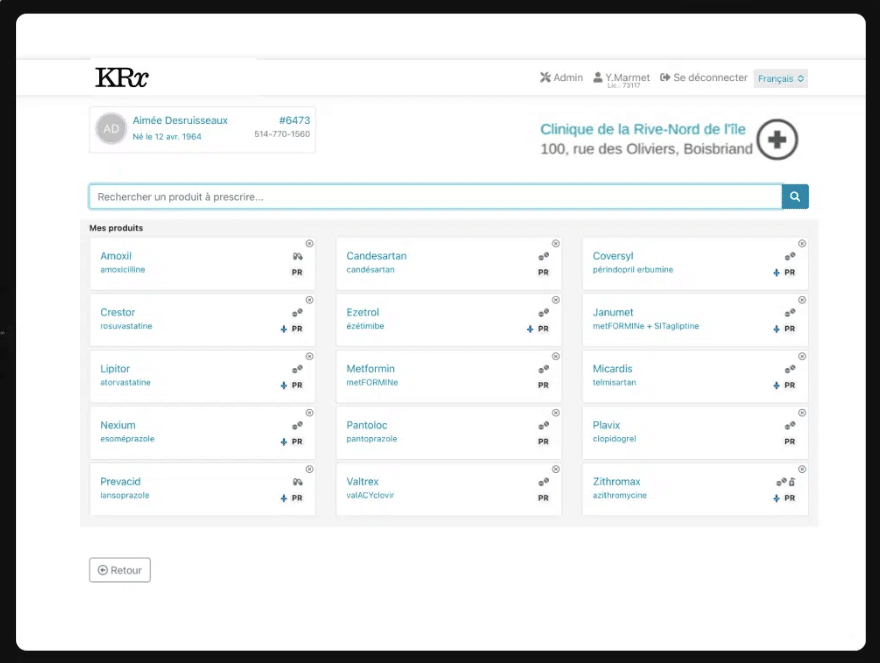Image resolution: width=880 pixels, height=663 pixels.
Task: Click the KRx logo
Action: (122, 78)
